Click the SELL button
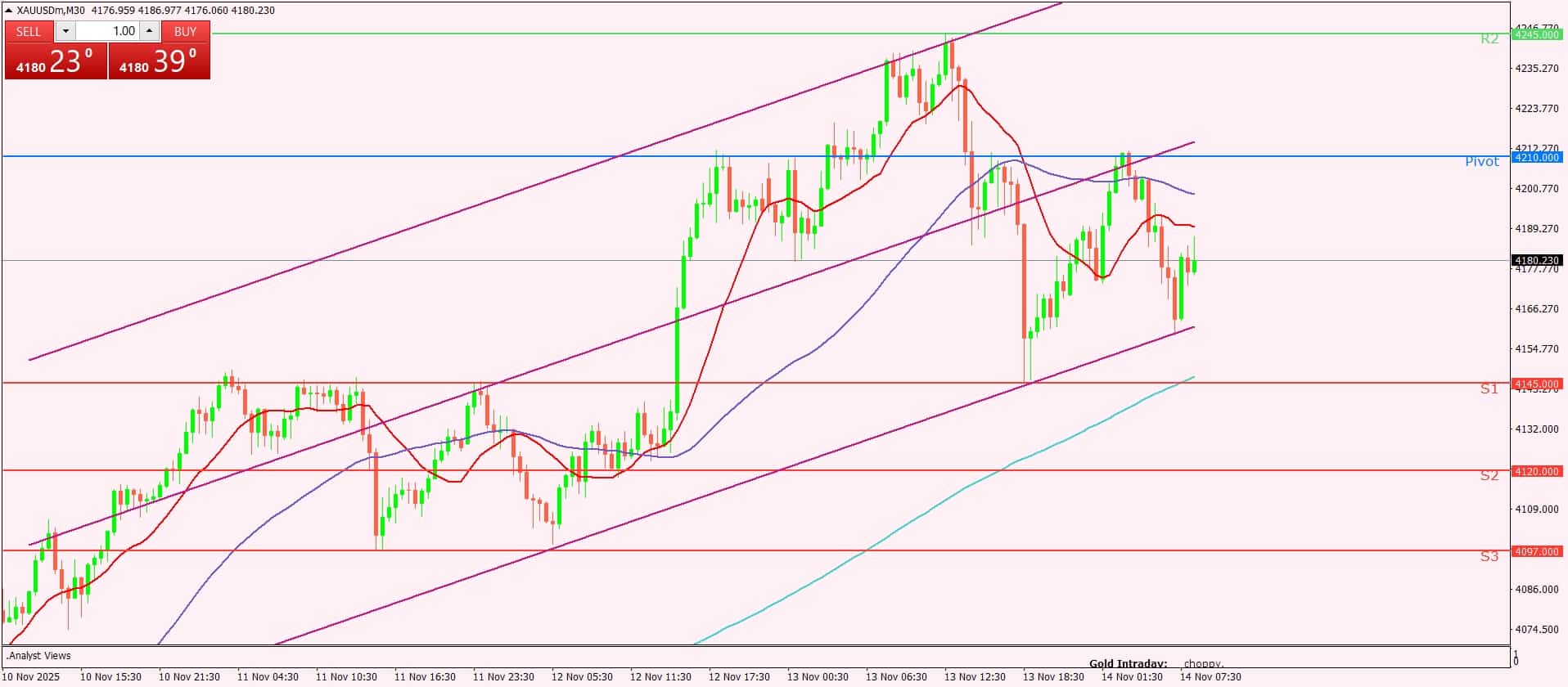 (x=29, y=31)
